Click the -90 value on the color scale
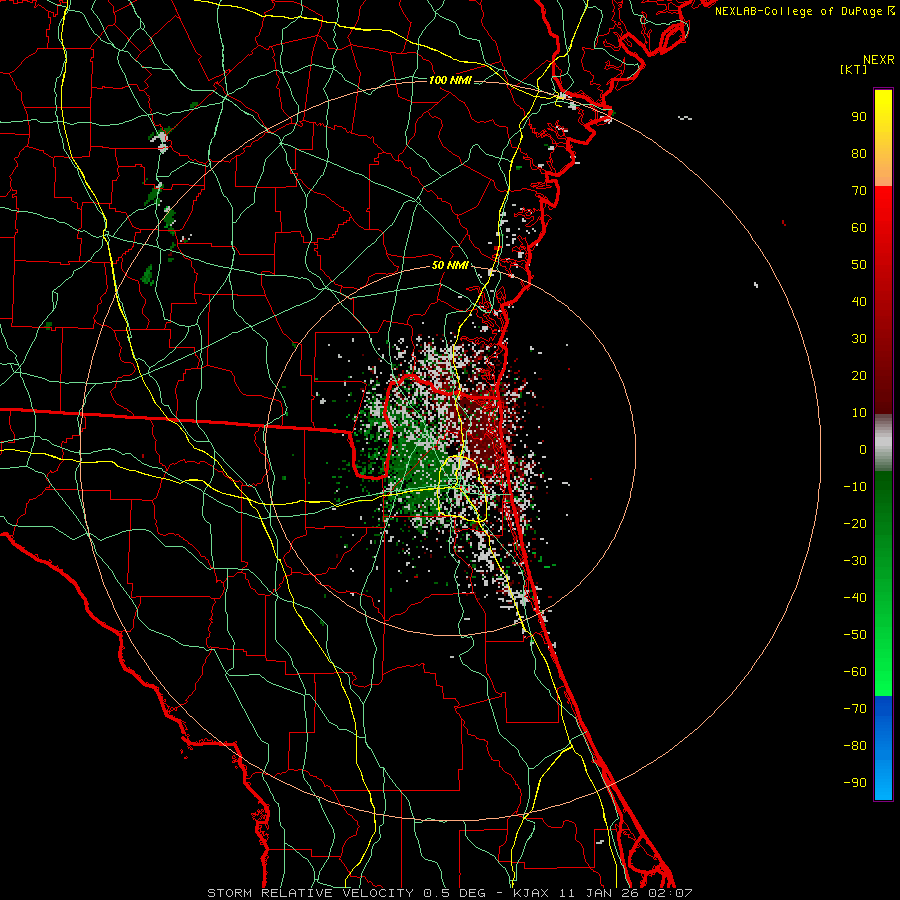Image resolution: width=900 pixels, height=900 pixels. (x=855, y=783)
